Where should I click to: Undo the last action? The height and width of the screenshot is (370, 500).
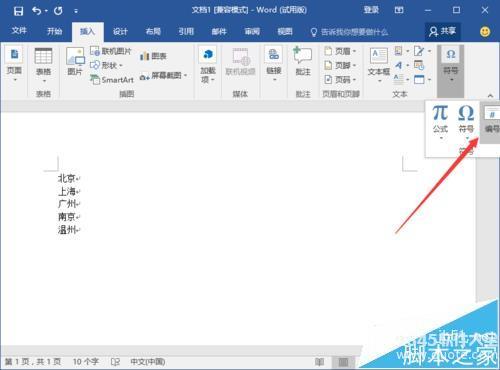36,11
